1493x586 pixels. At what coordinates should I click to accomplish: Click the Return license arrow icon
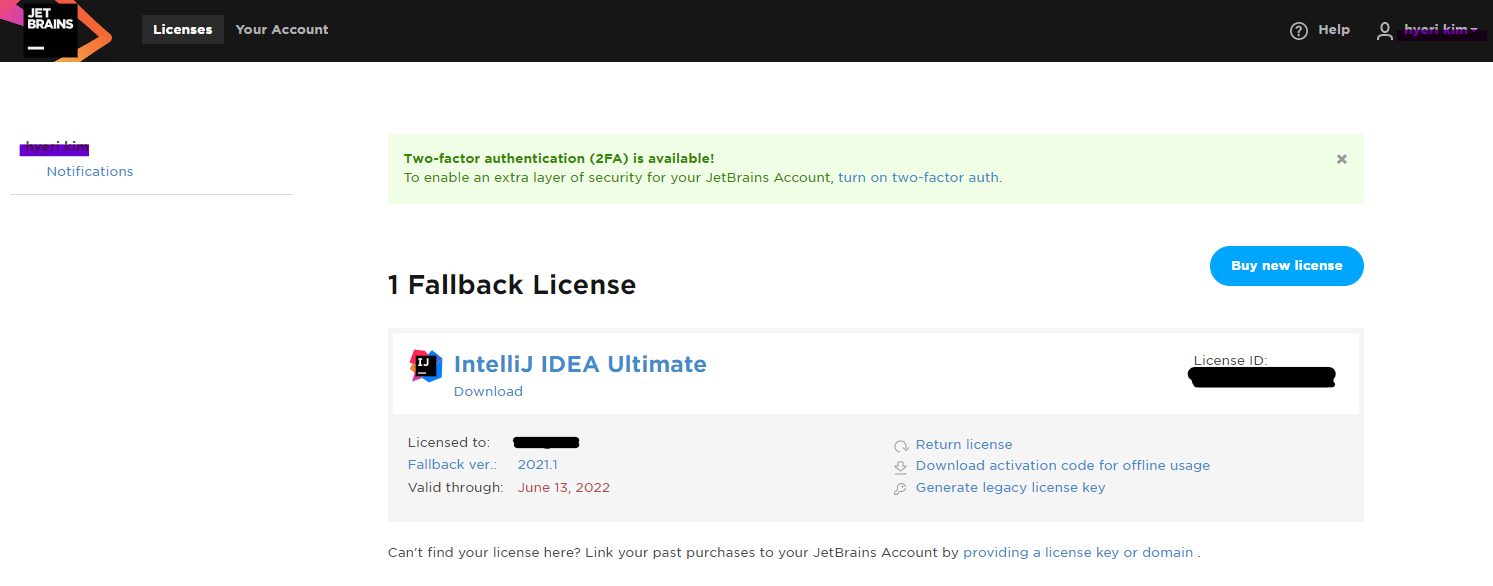click(900, 446)
